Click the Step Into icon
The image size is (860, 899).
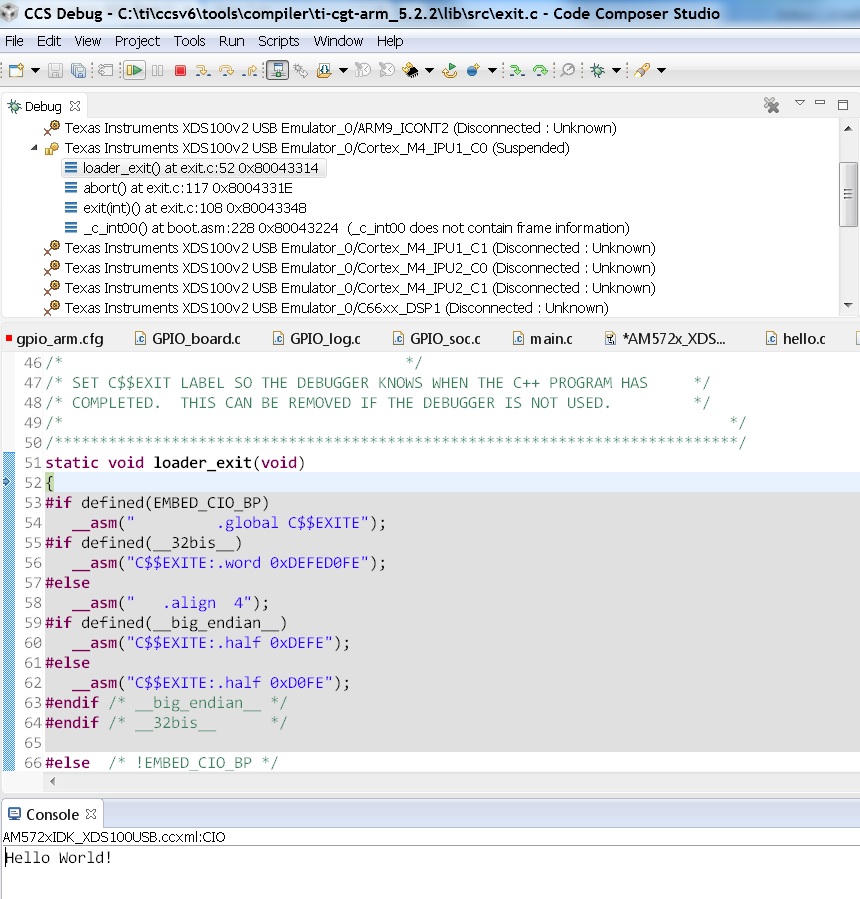click(203, 70)
